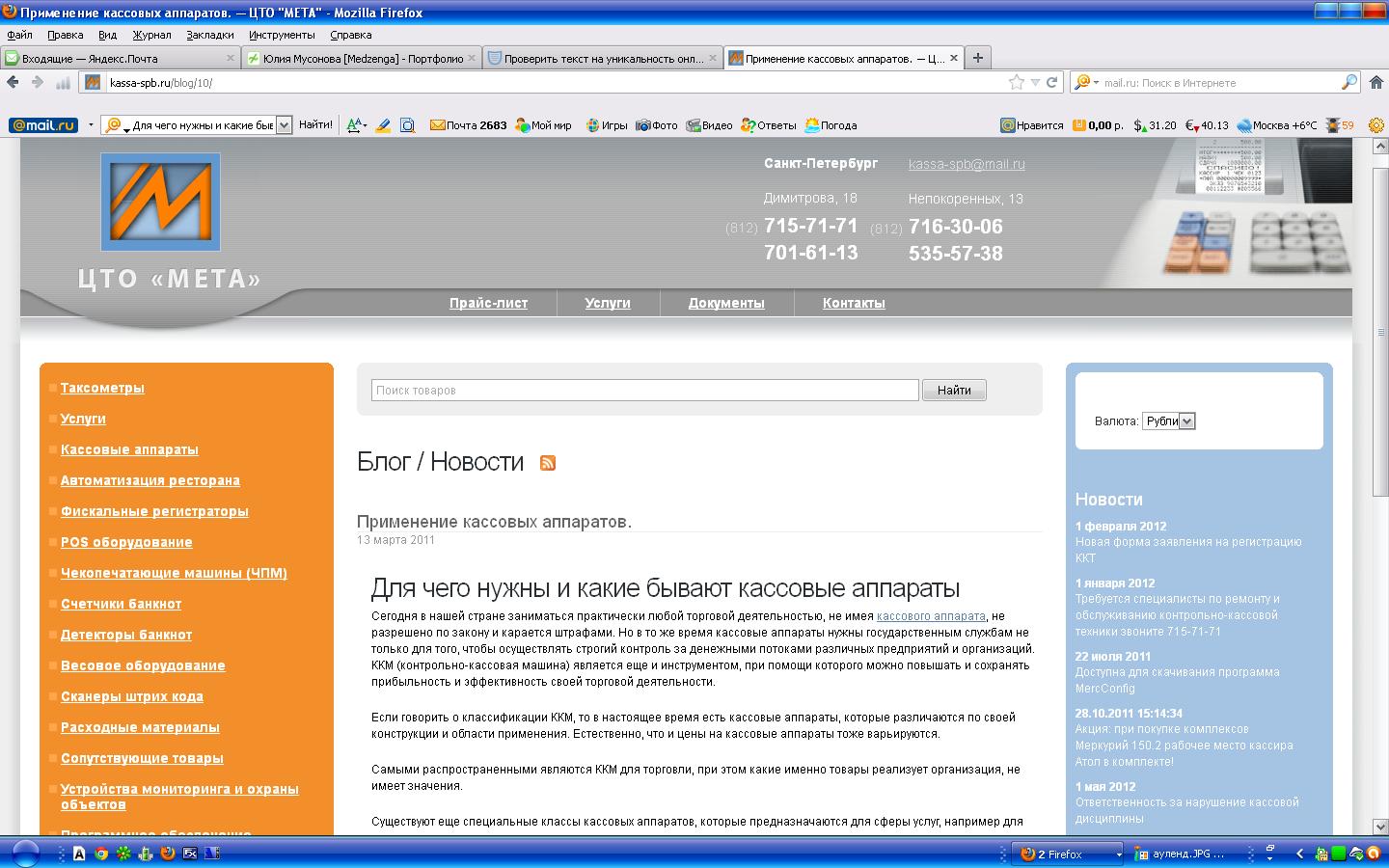Click the dollar rate 31.20 indicator

[x=1155, y=125]
